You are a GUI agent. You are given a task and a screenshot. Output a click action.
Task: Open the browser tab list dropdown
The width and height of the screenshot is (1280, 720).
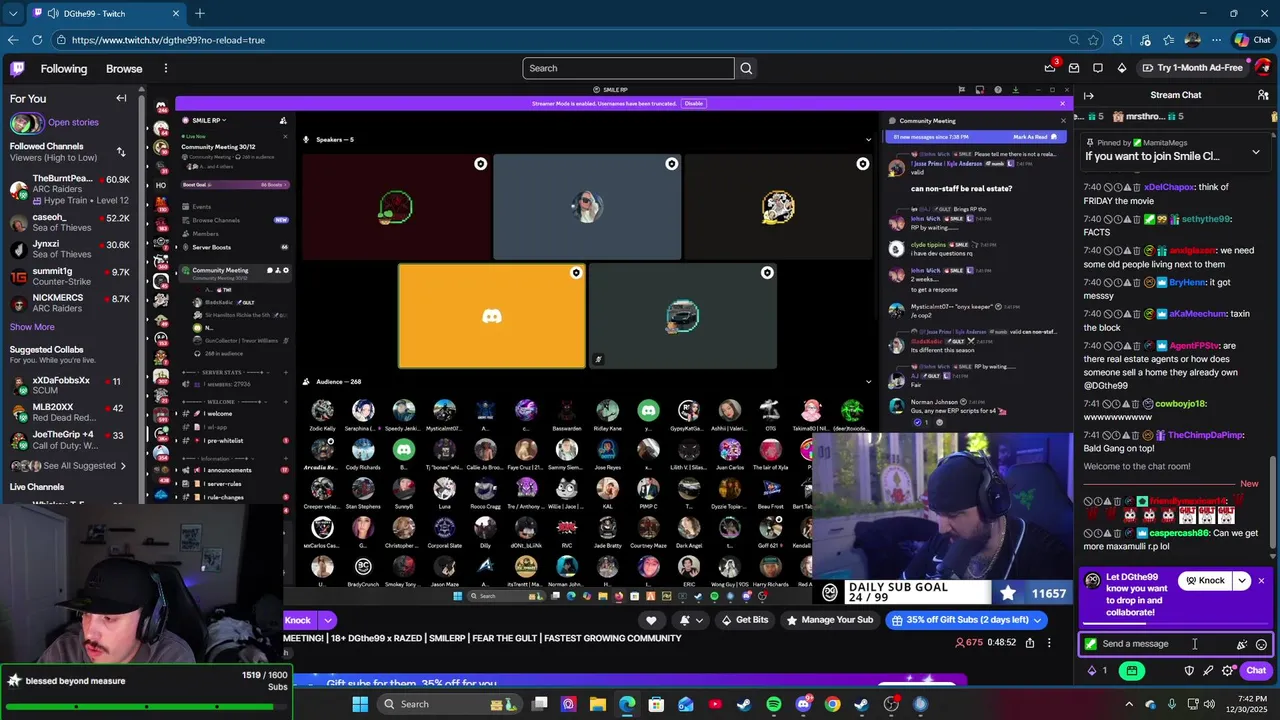[x=12, y=13]
